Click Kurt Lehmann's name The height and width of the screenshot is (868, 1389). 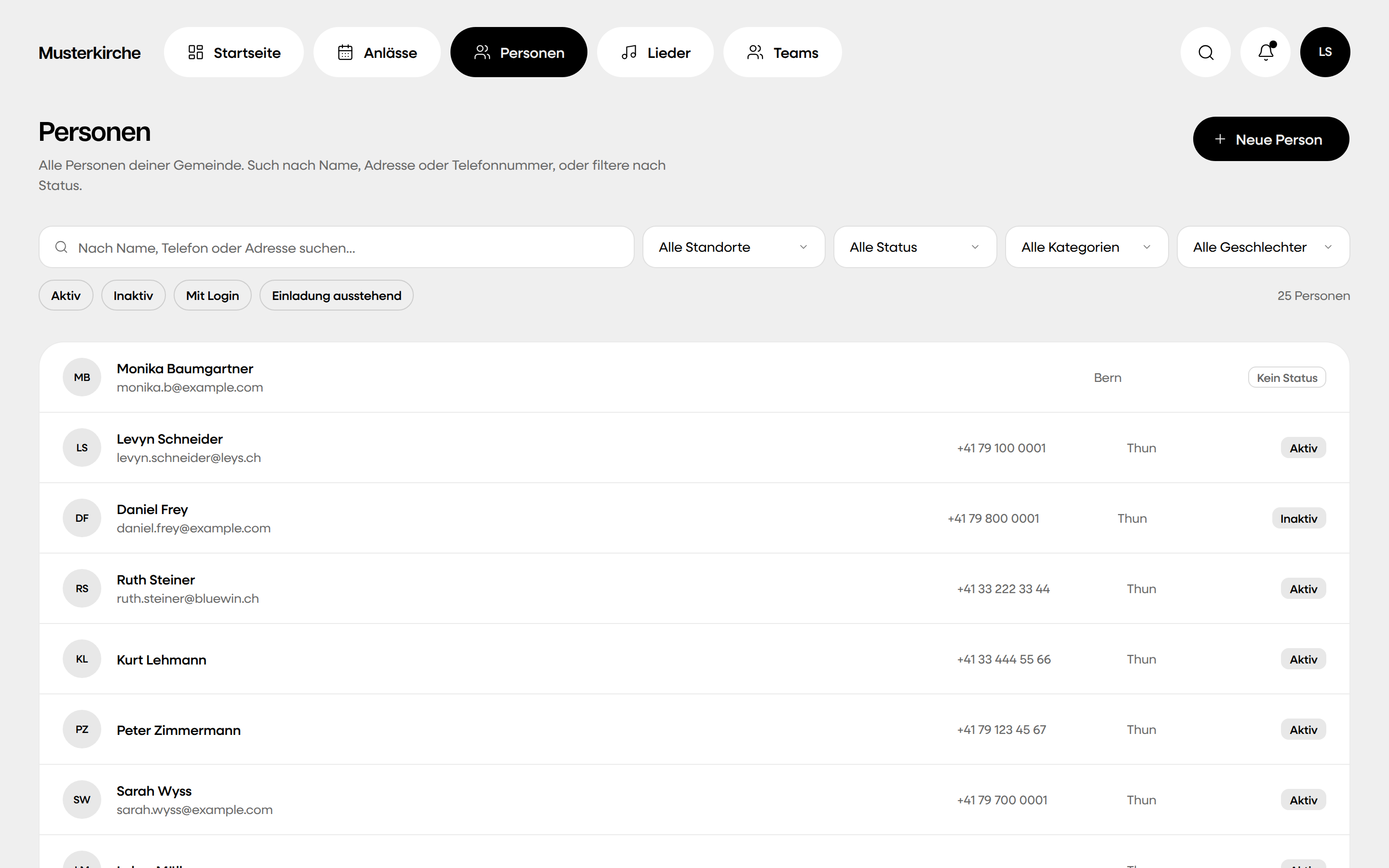[x=161, y=660]
